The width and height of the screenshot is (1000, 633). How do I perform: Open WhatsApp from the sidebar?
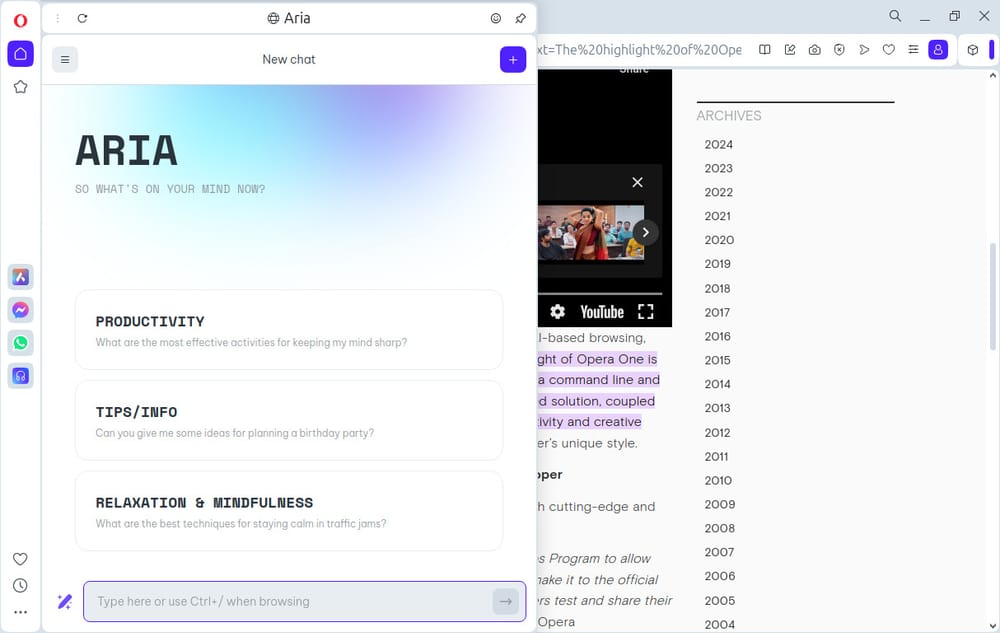point(20,343)
